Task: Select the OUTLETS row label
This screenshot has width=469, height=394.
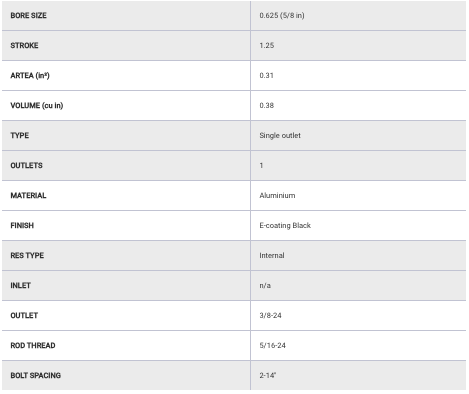Action: [26, 165]
